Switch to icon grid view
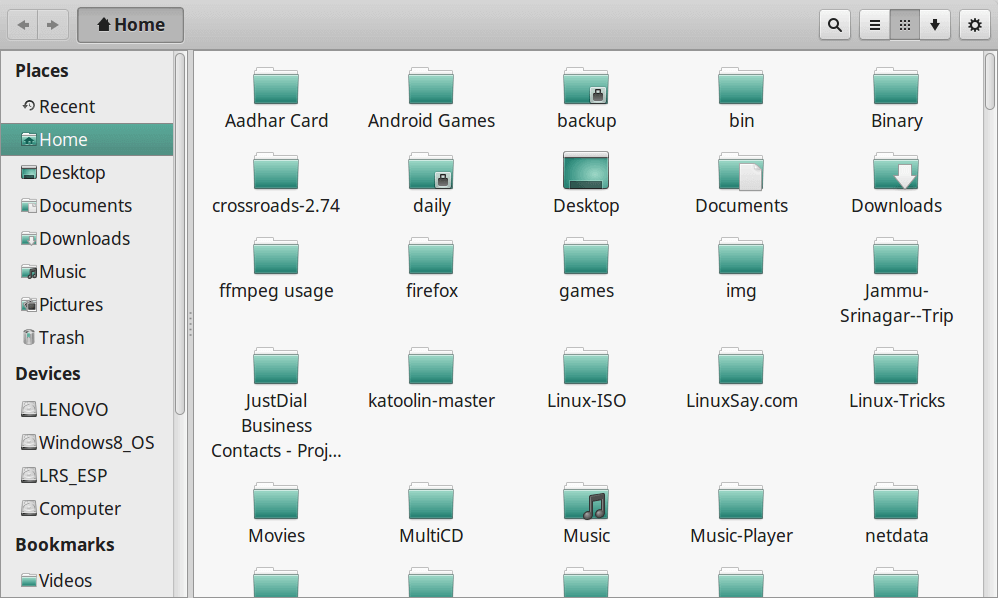This screenshot has height=598, width=998. pos(904,25)
